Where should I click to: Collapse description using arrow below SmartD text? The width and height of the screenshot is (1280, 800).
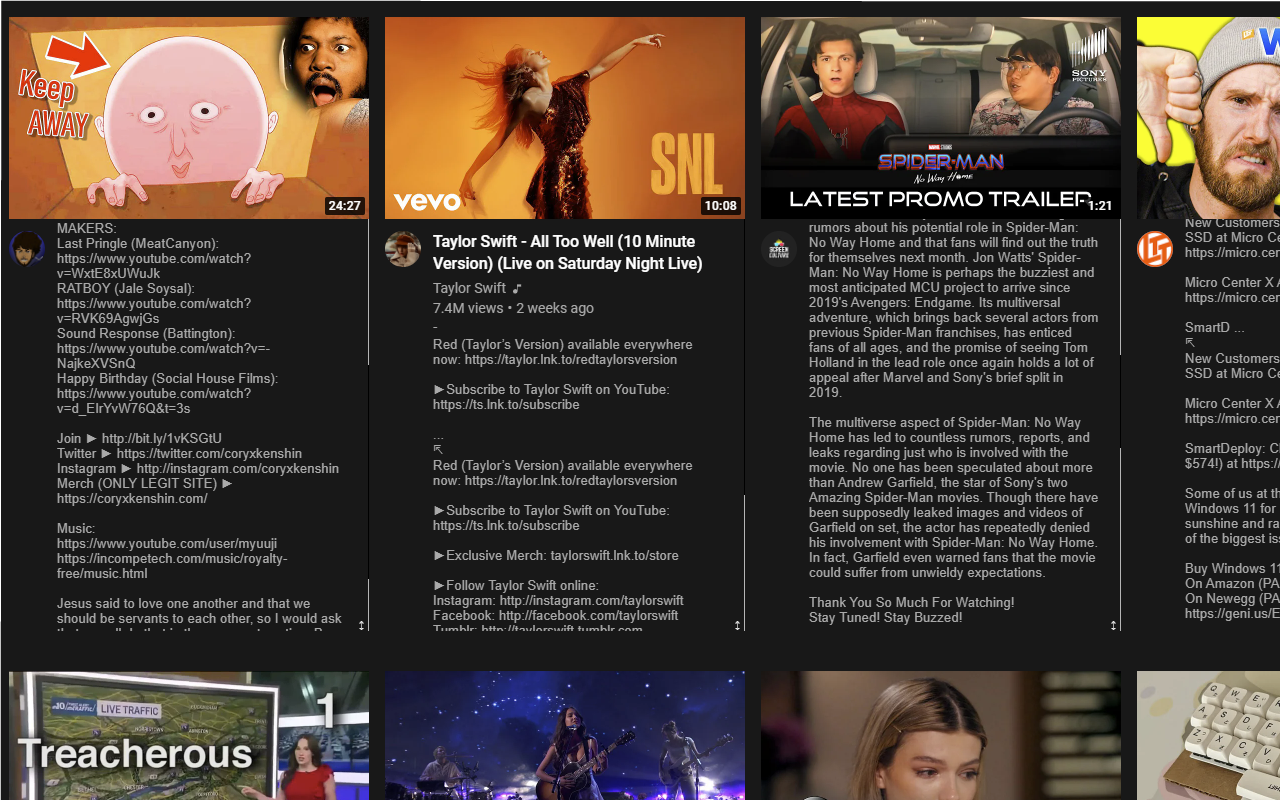(1190, 342)
